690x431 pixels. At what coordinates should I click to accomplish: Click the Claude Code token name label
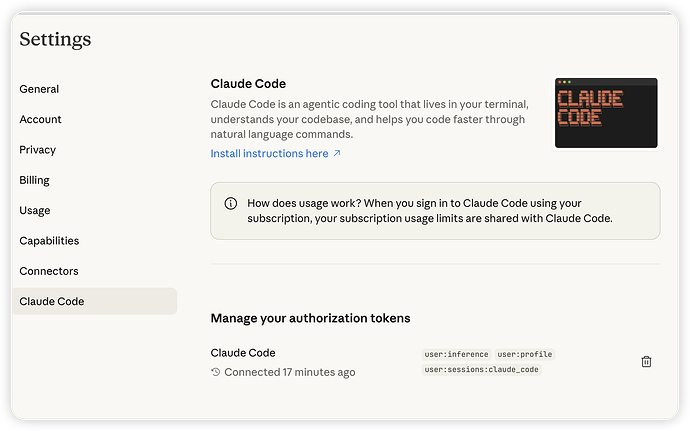click(243, 353)
